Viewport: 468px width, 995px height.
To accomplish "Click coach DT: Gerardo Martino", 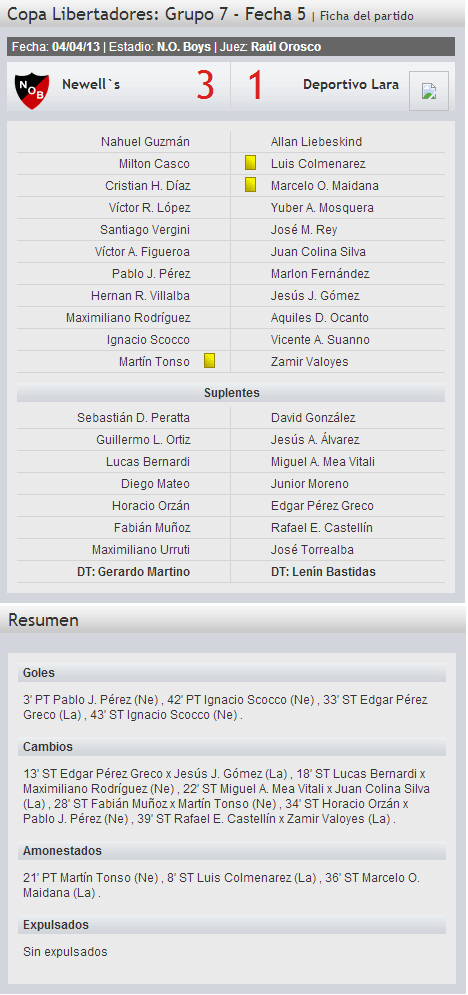I will (134, 572).
